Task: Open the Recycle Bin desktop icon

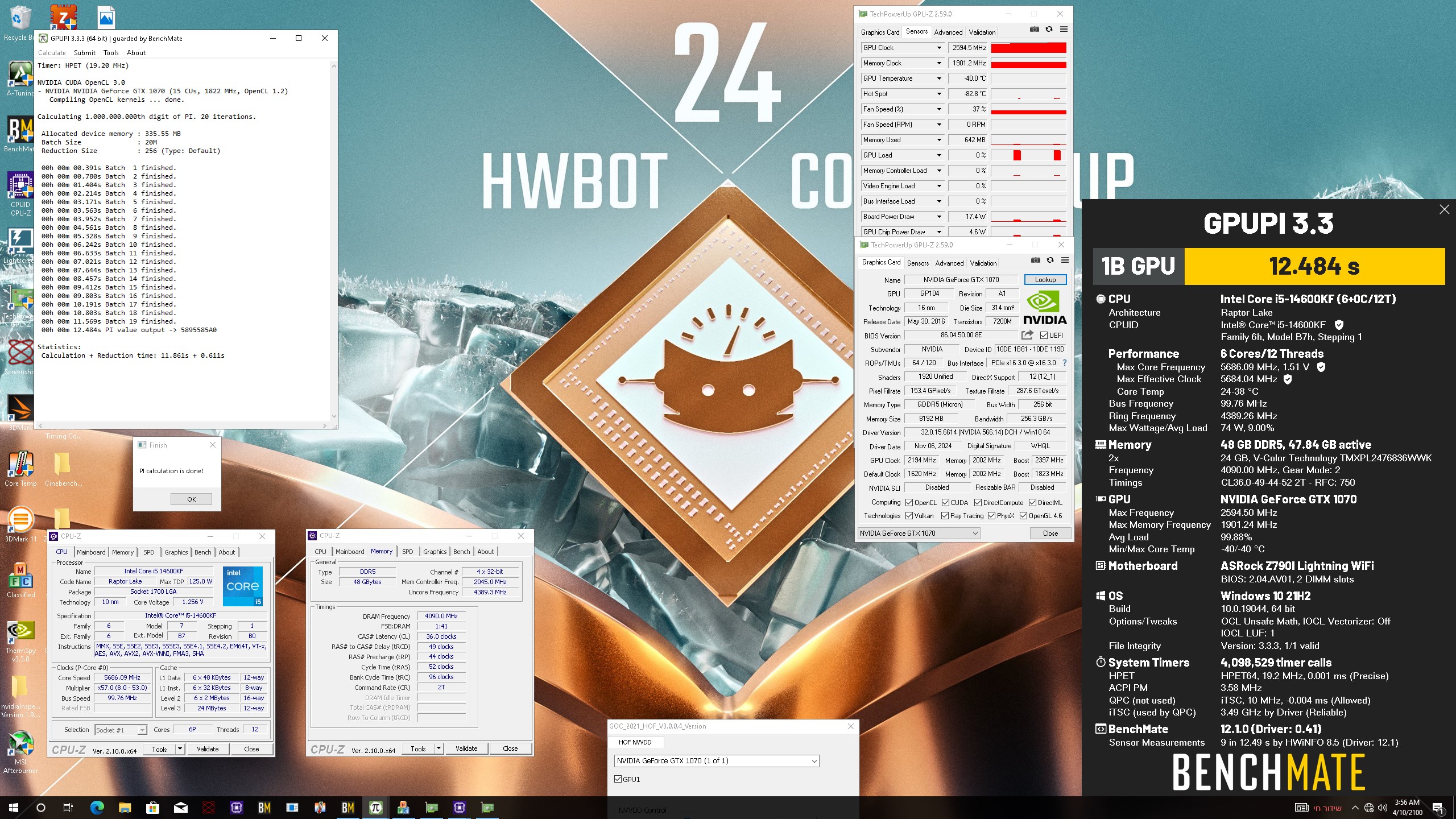Action: click(x=20, y=23)
